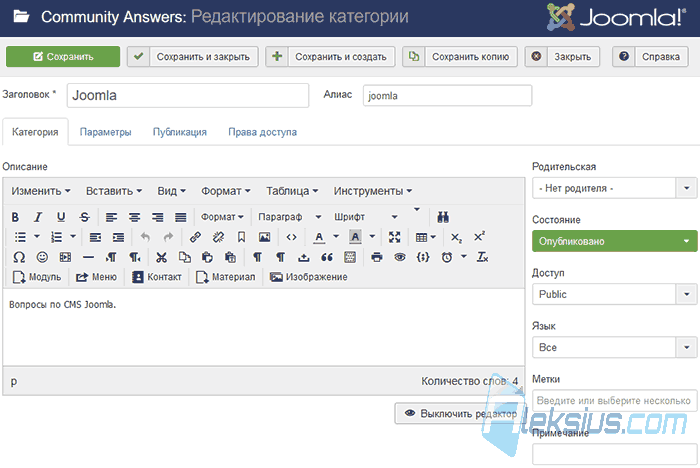Cut the selected text with scissors
The height and width of the screenshot is (468, 700).
pyautogui.click(x=161, y=257)
